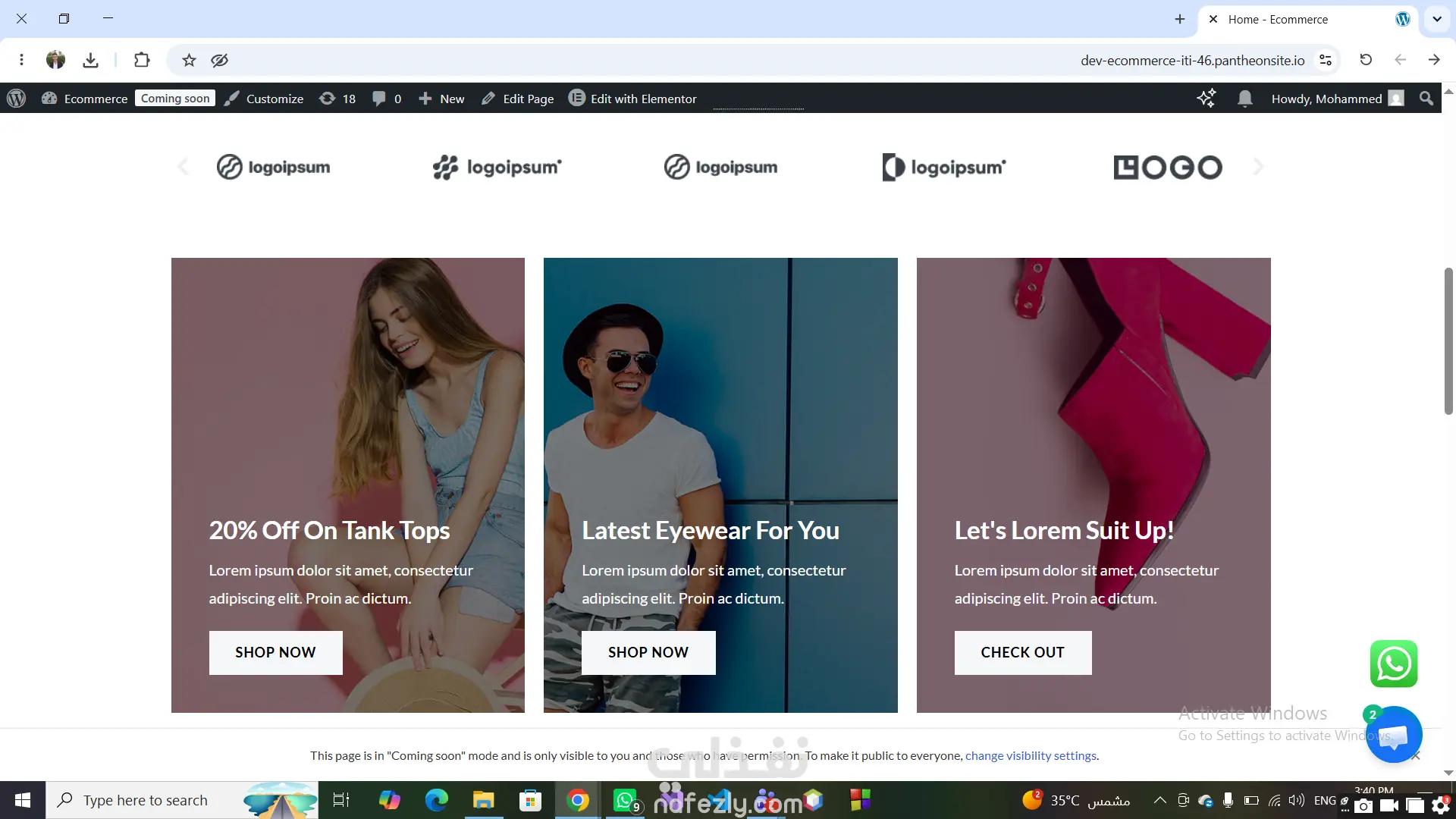Open the comments bubble in admin bar
This screenshot has height=819, width=1456.
click(387, 99)
